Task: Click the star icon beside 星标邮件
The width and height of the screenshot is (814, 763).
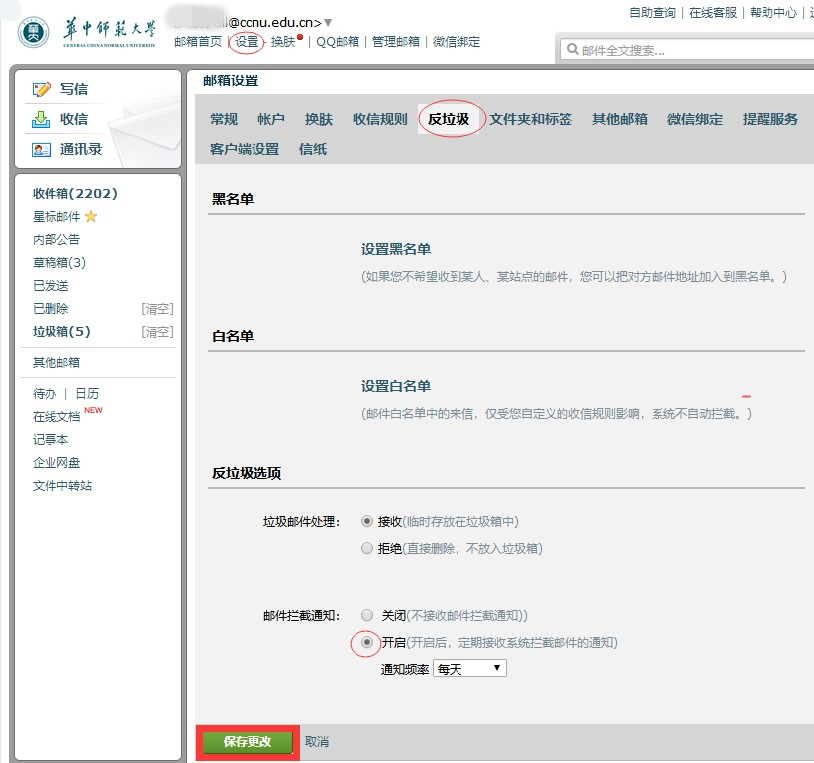Action: click(91, 217)
